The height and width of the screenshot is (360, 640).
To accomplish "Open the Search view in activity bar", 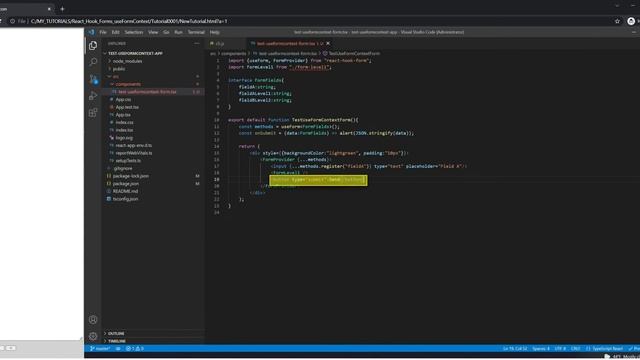I will pos(93,62).
